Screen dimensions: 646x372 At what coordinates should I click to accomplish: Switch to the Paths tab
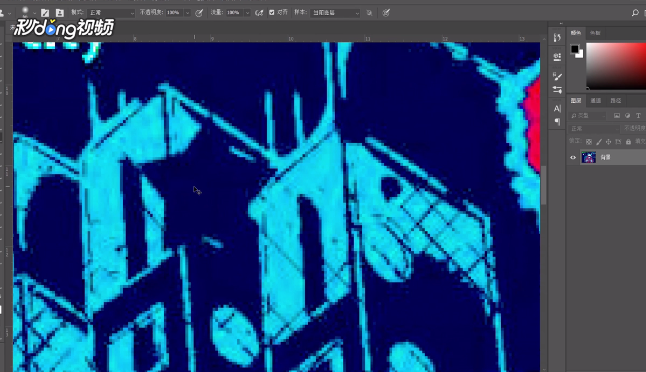click(x=616, y=101)
